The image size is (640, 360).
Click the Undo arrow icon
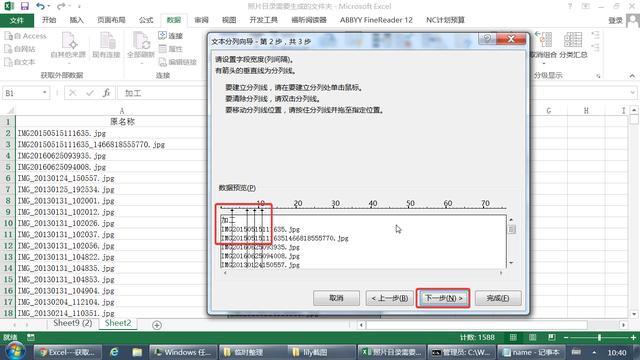40,6
